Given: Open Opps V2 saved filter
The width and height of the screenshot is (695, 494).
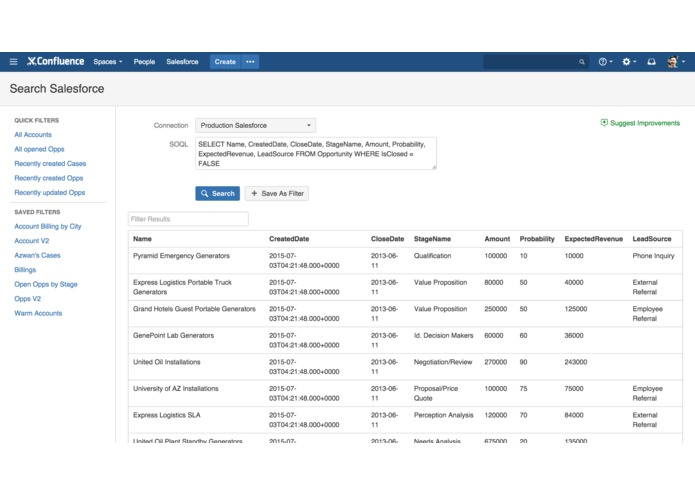Looking at the screenshot, I should click(x=27, y=299).
